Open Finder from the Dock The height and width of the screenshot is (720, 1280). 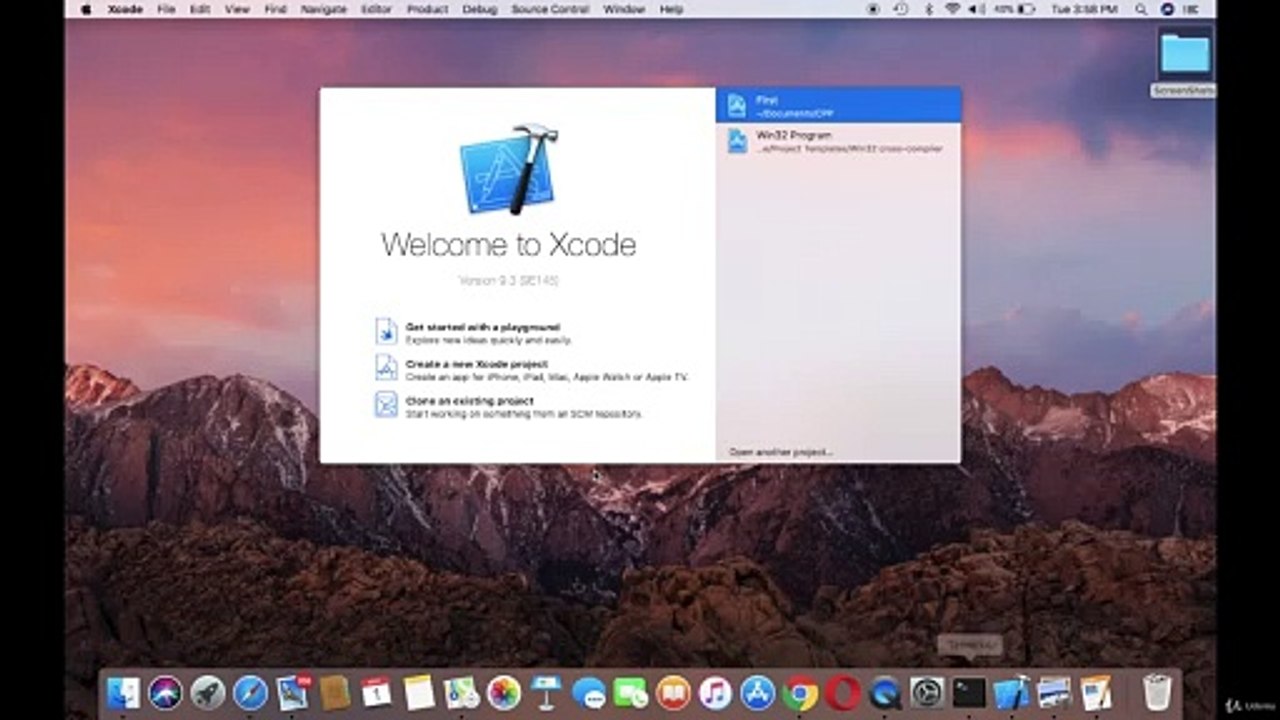[x=124, y=692]
